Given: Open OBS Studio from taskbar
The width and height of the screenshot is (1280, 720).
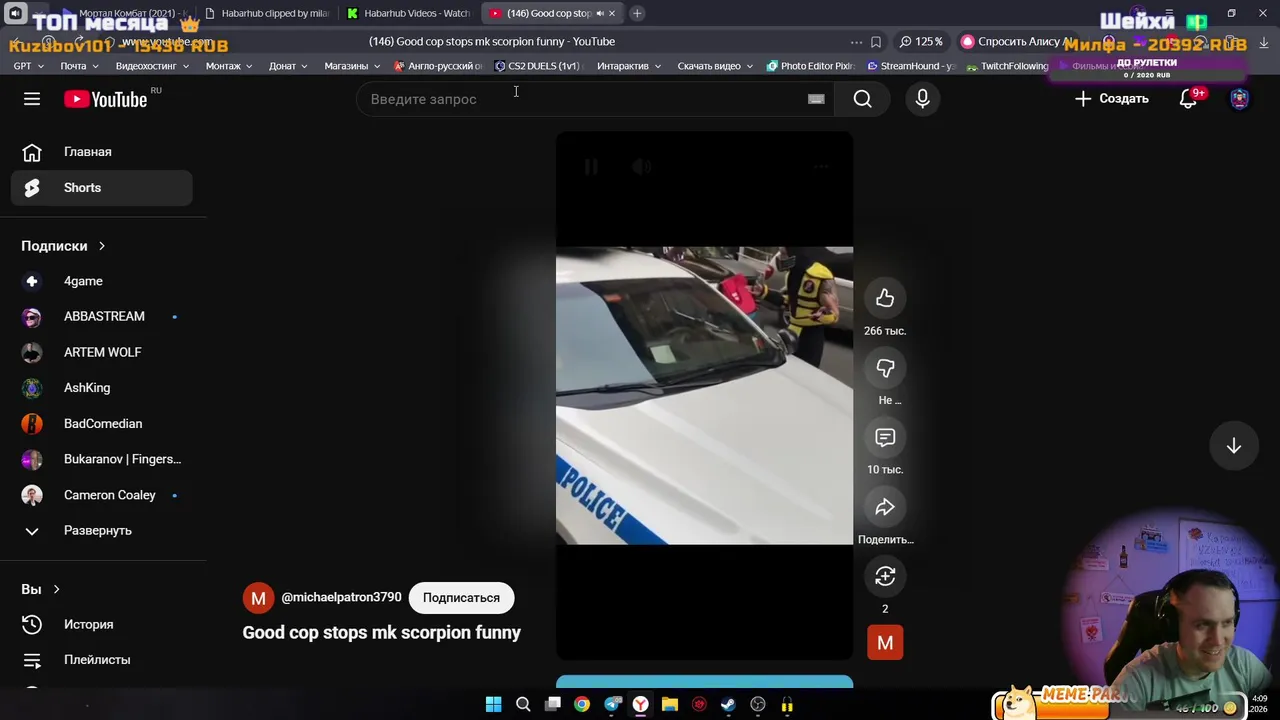Looking at the screenshot, I should pyautogui.click(x=758, y=705).
